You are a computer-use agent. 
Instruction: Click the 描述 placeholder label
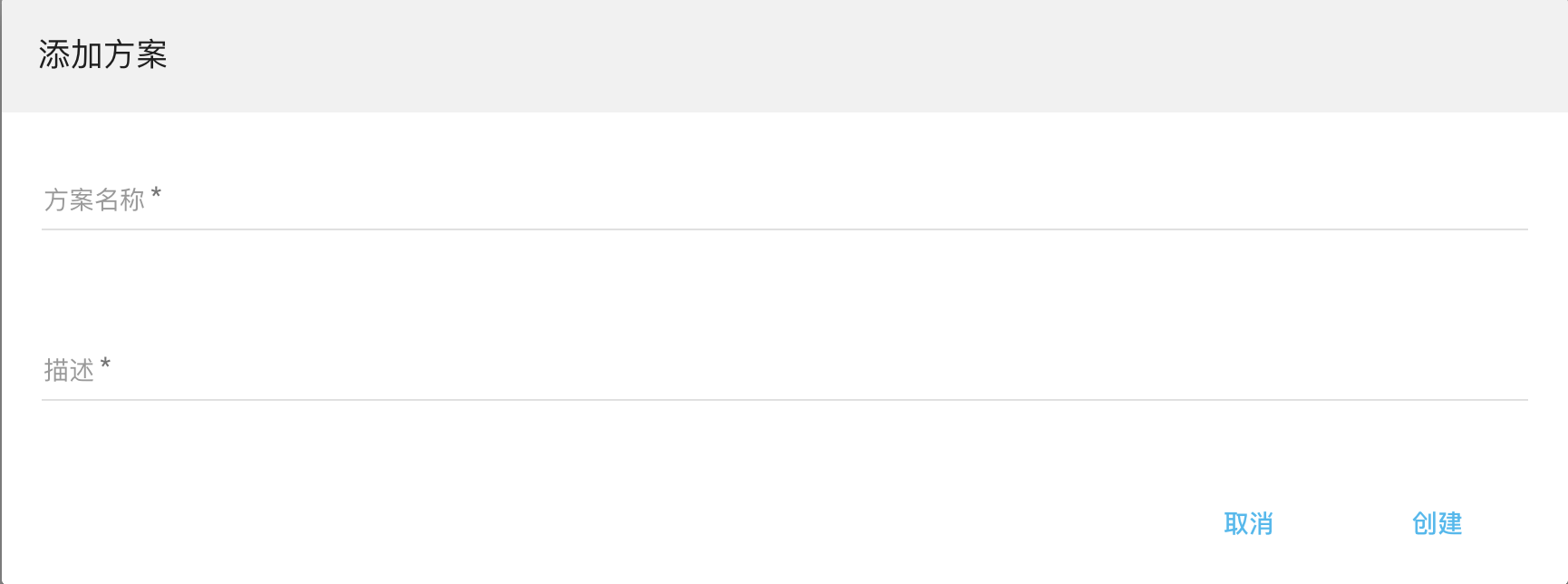click(69, 370)
